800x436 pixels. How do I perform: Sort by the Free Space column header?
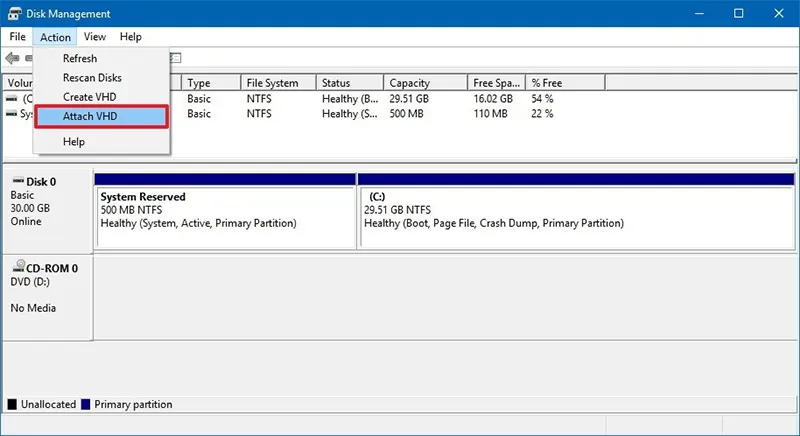[x=496, y=83]
